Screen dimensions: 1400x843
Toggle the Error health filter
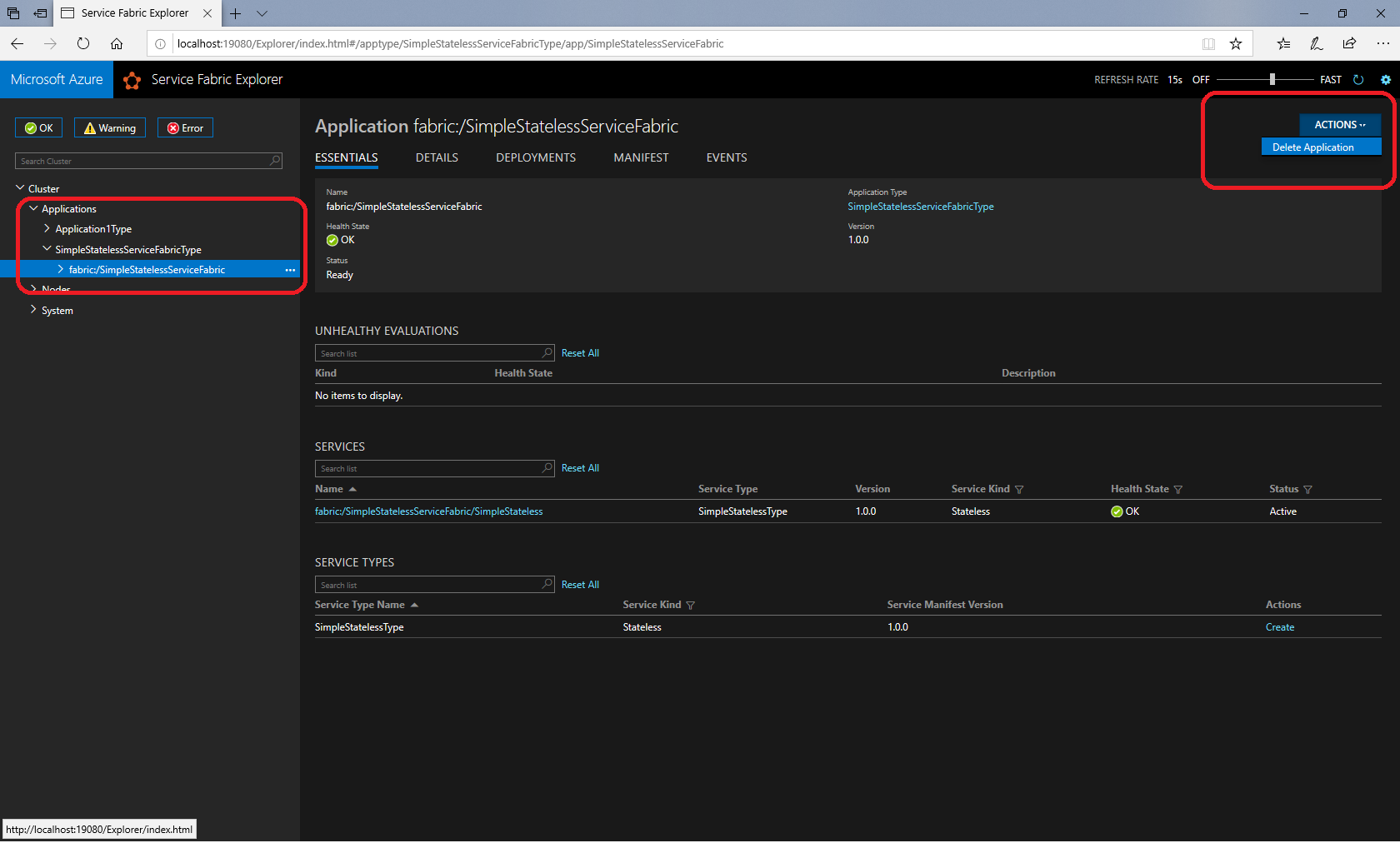coord(185,127)
